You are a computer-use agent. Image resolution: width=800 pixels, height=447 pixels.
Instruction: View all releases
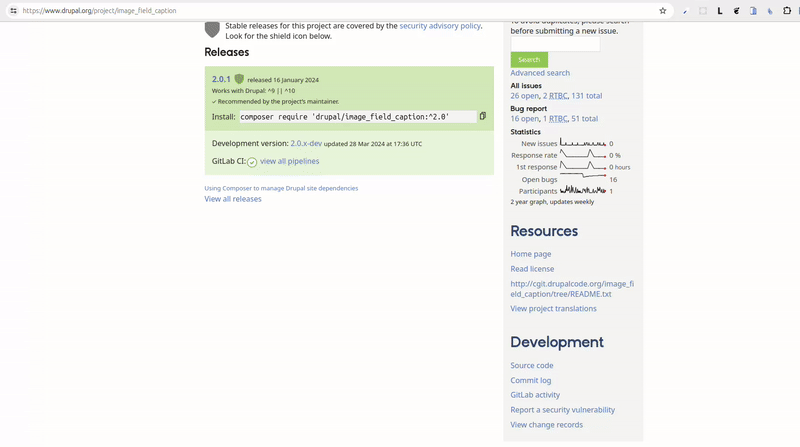pyautogui.click(x=233, y=199)
